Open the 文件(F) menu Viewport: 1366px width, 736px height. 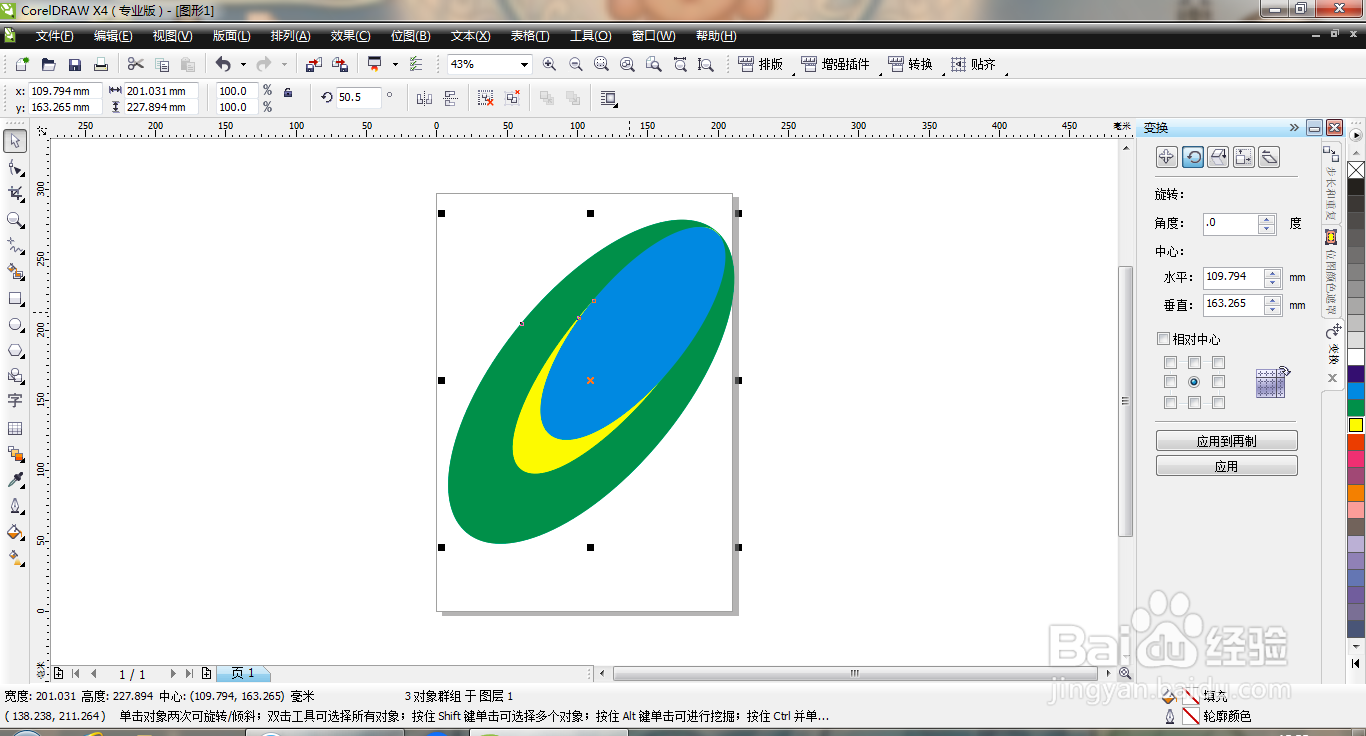pyautogui.click(x=55, y=36)
